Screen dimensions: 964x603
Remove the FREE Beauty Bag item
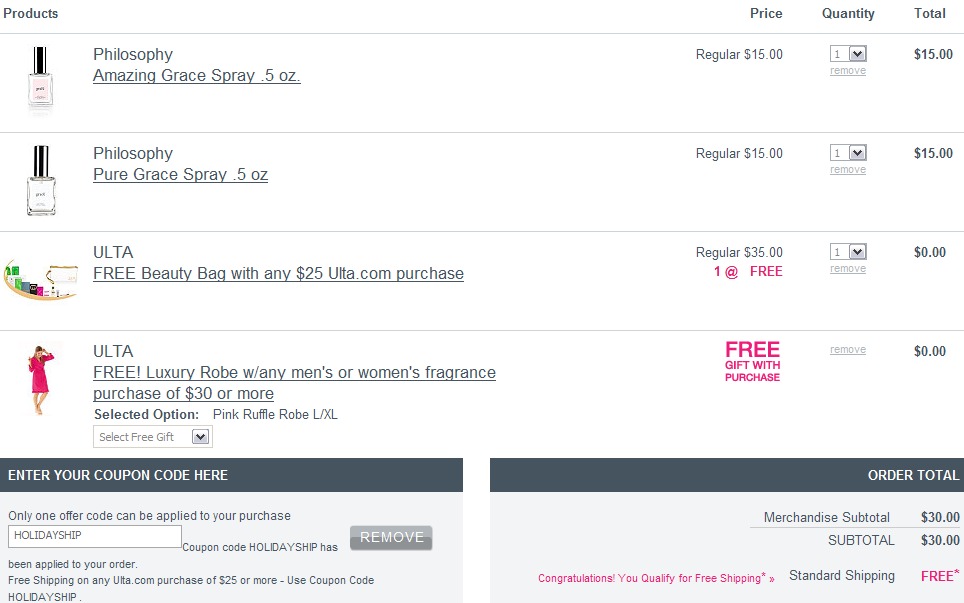coord(848,269)
